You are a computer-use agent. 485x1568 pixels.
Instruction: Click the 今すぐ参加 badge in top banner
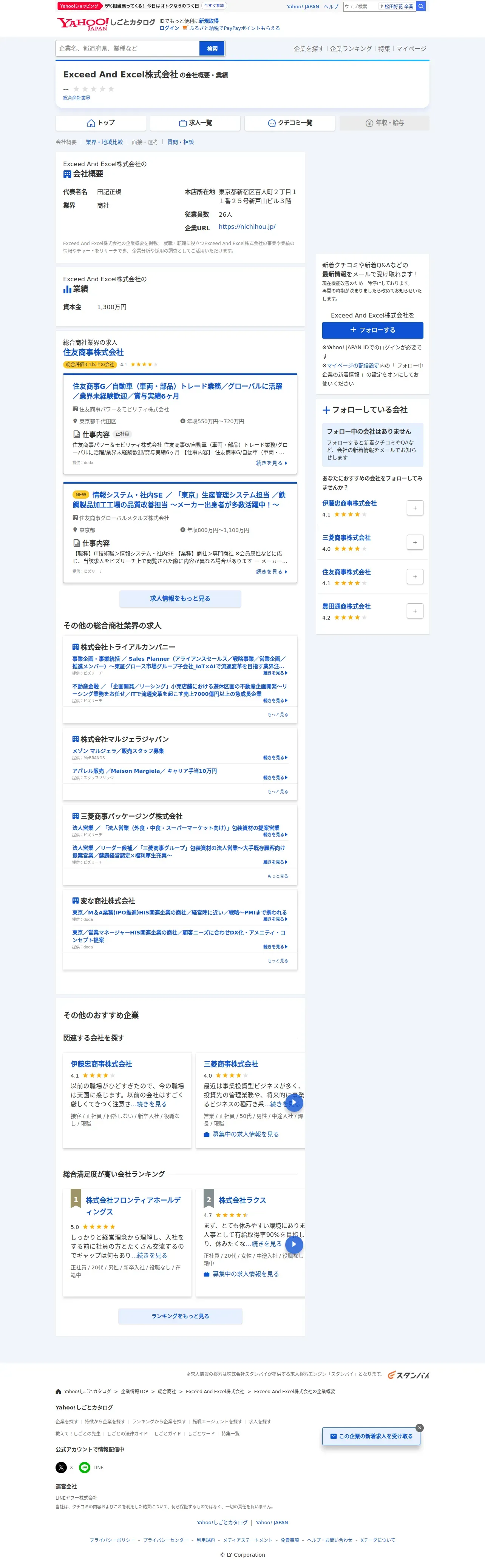pos(214,6)
